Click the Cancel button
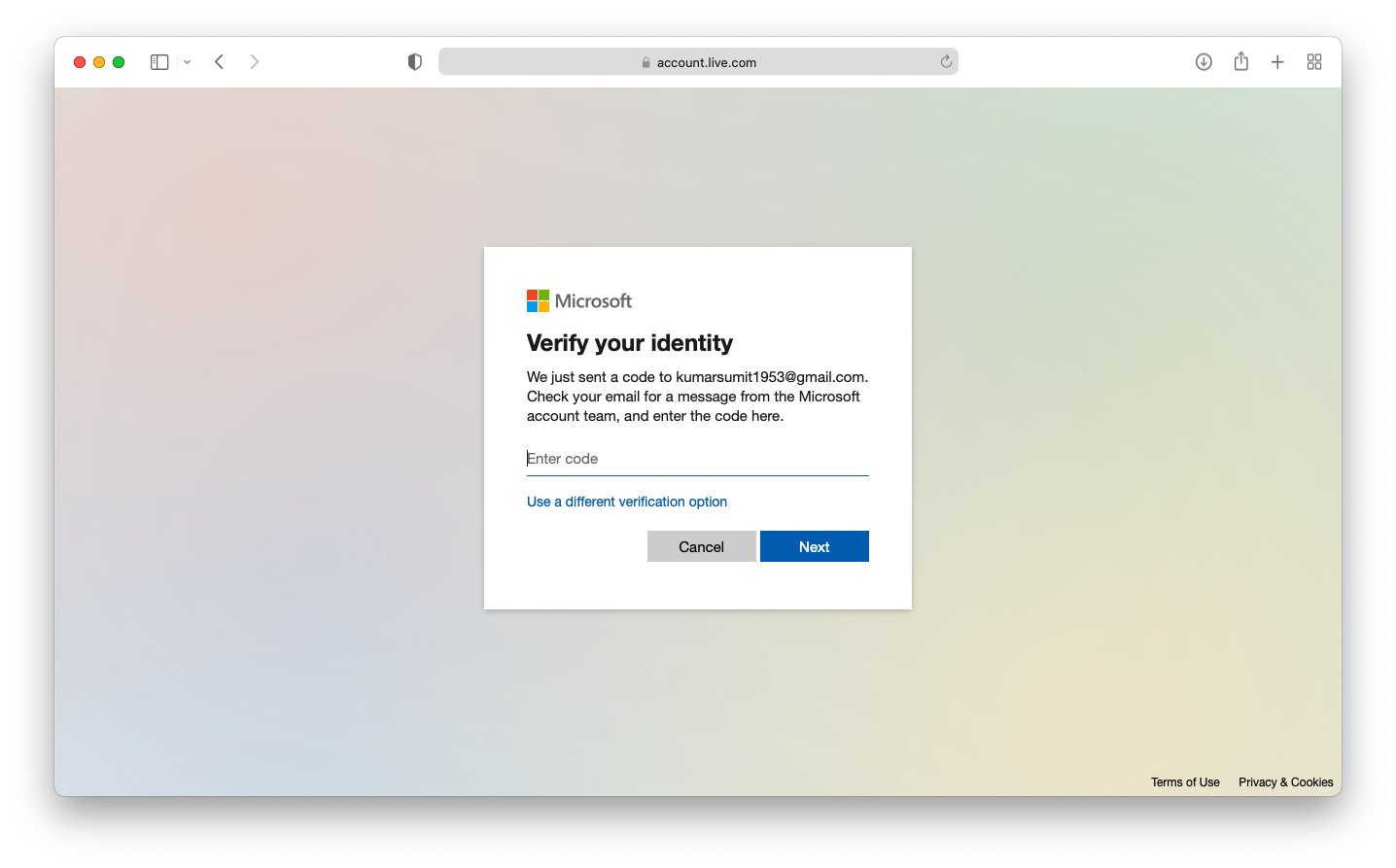The width and height of the screenshot is (1396, 868). click(x=701, y=546)
